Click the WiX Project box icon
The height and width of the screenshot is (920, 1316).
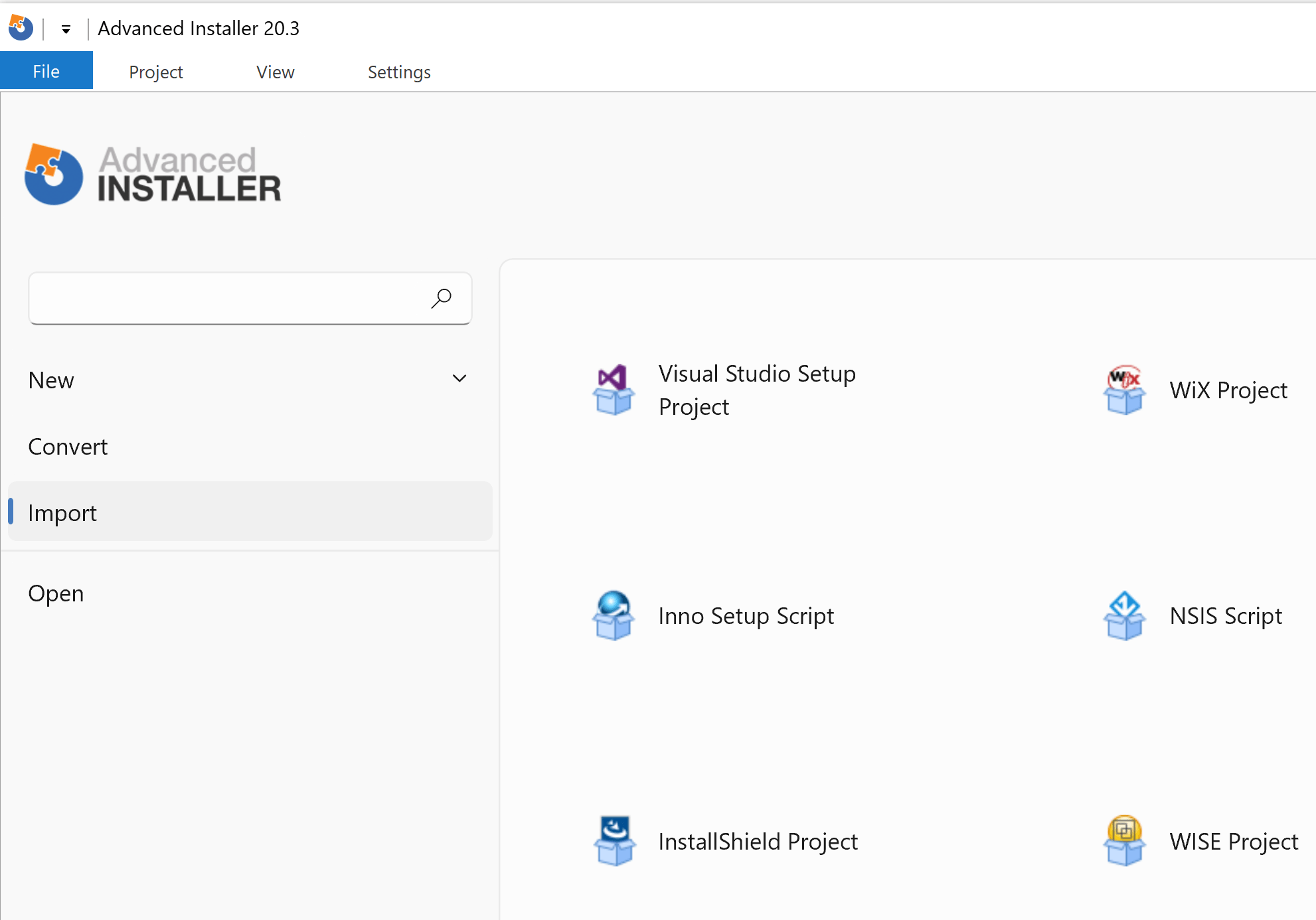click(1124, 390)
